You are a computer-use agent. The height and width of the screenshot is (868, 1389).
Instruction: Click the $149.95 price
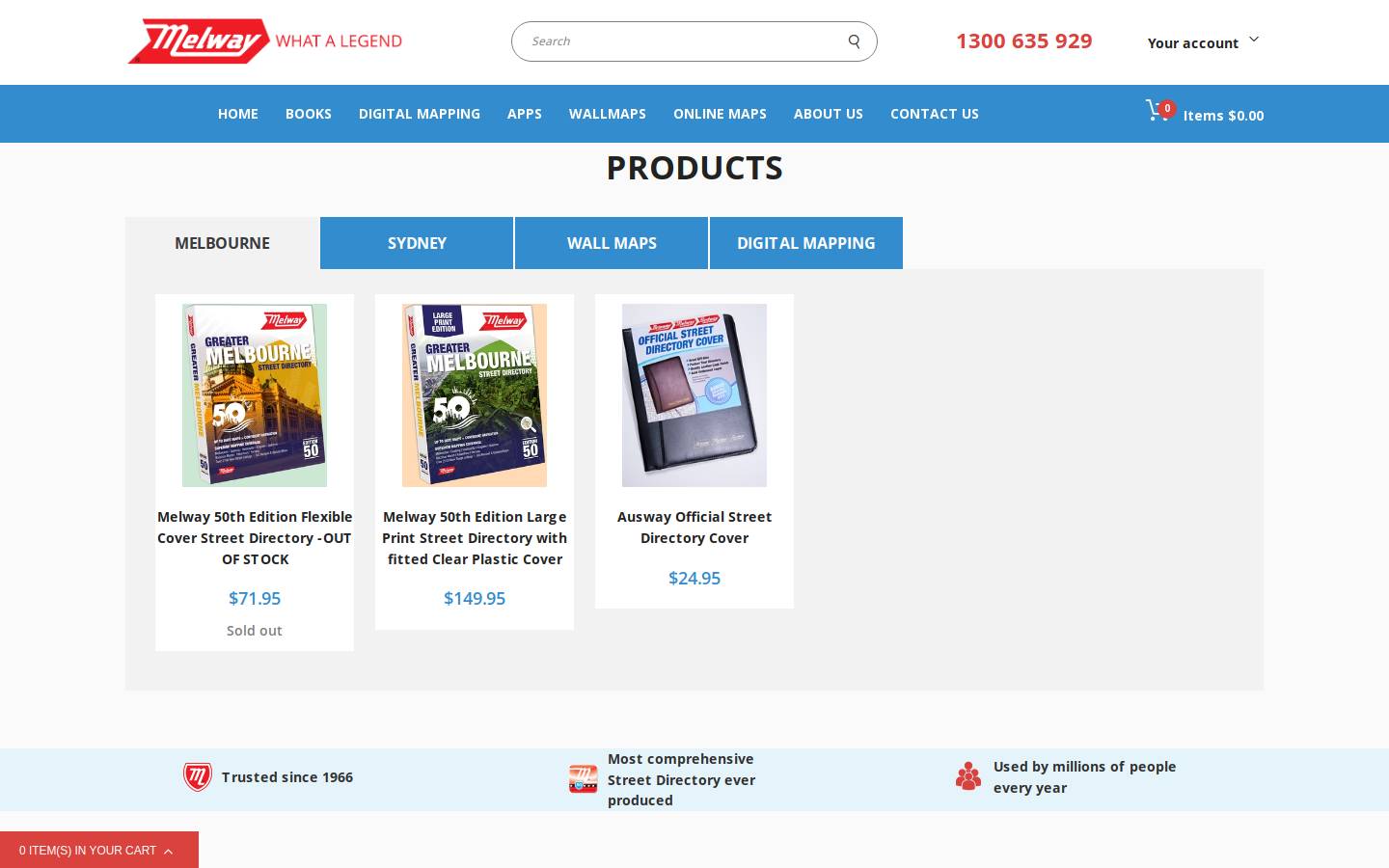pyautogui.click(x=475, y=598)
